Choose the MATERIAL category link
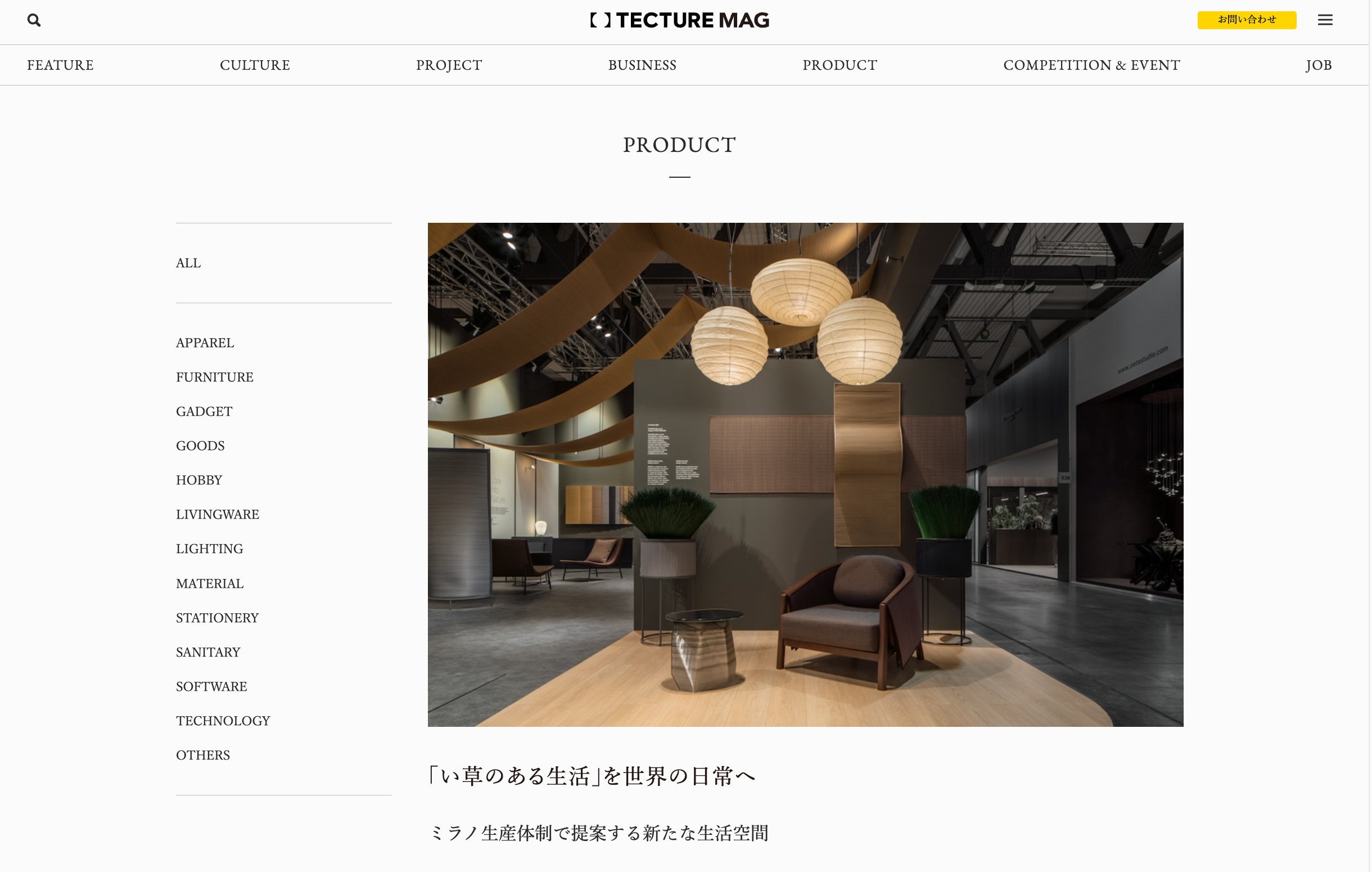This screenshot has width=1372, height=872. [210, 583]
